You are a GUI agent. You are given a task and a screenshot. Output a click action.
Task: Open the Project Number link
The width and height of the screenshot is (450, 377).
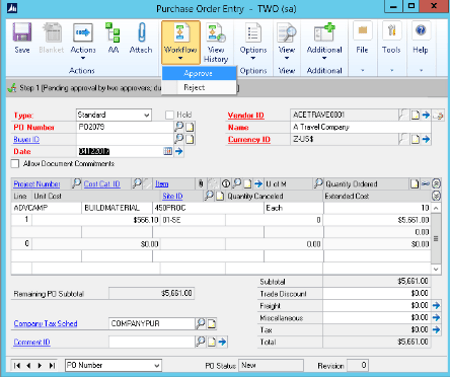pyautogui.click(x=37, y=184)
